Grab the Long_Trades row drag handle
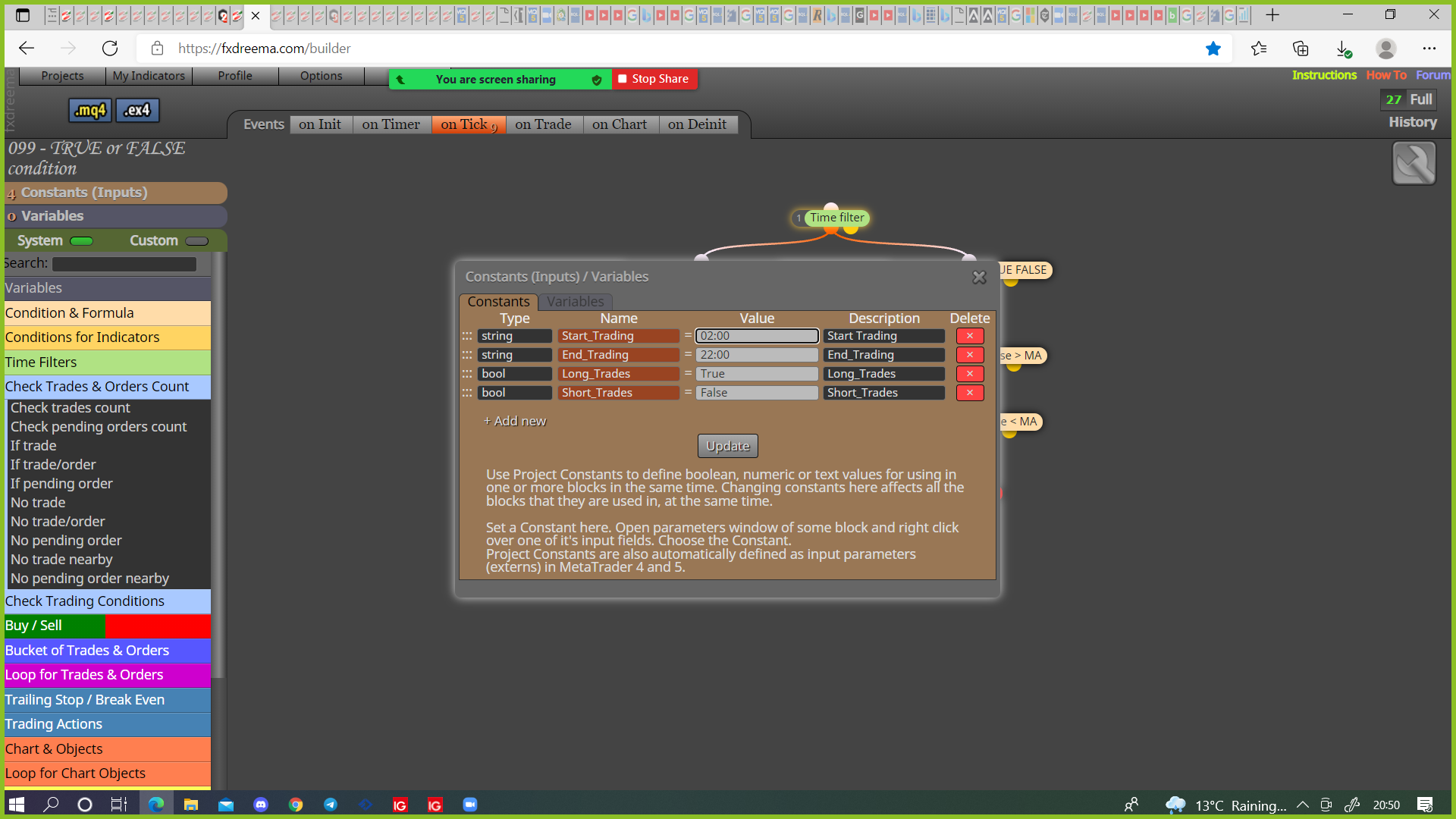This screenshot has width=1456, height=819. [x=467, y=374]
